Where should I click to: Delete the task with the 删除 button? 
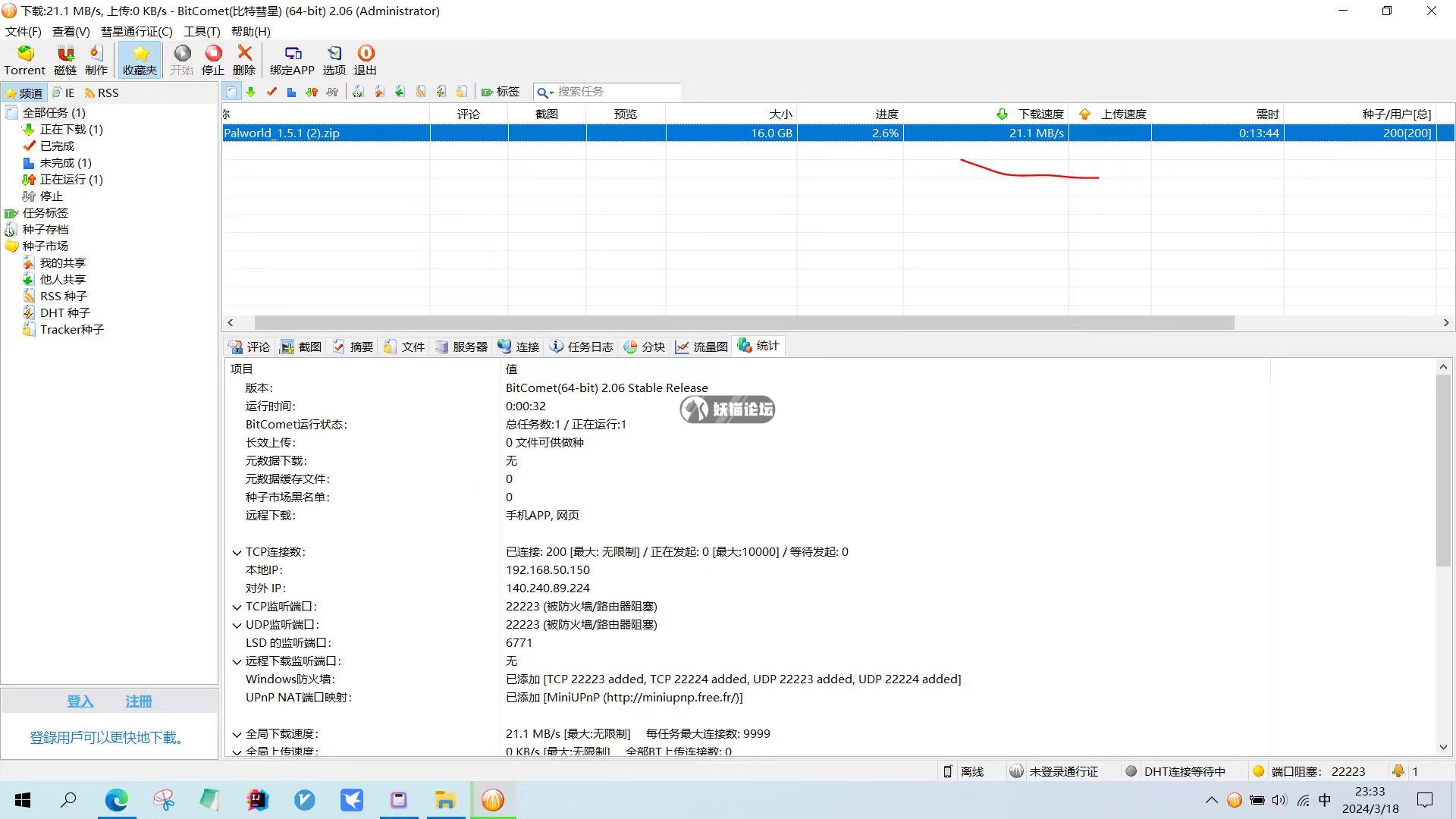tap(244, 60)
